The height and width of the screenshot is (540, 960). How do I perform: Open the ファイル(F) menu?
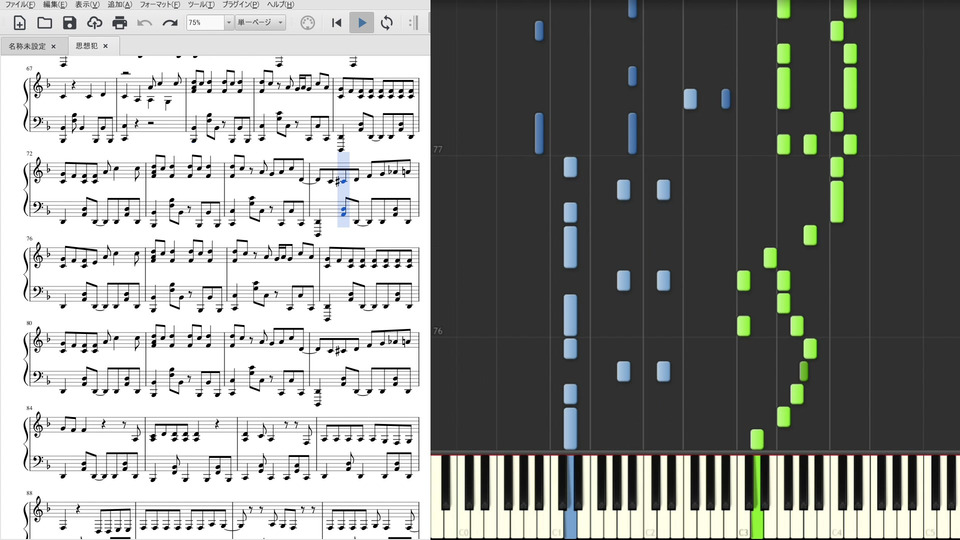[x=20, y=4]
